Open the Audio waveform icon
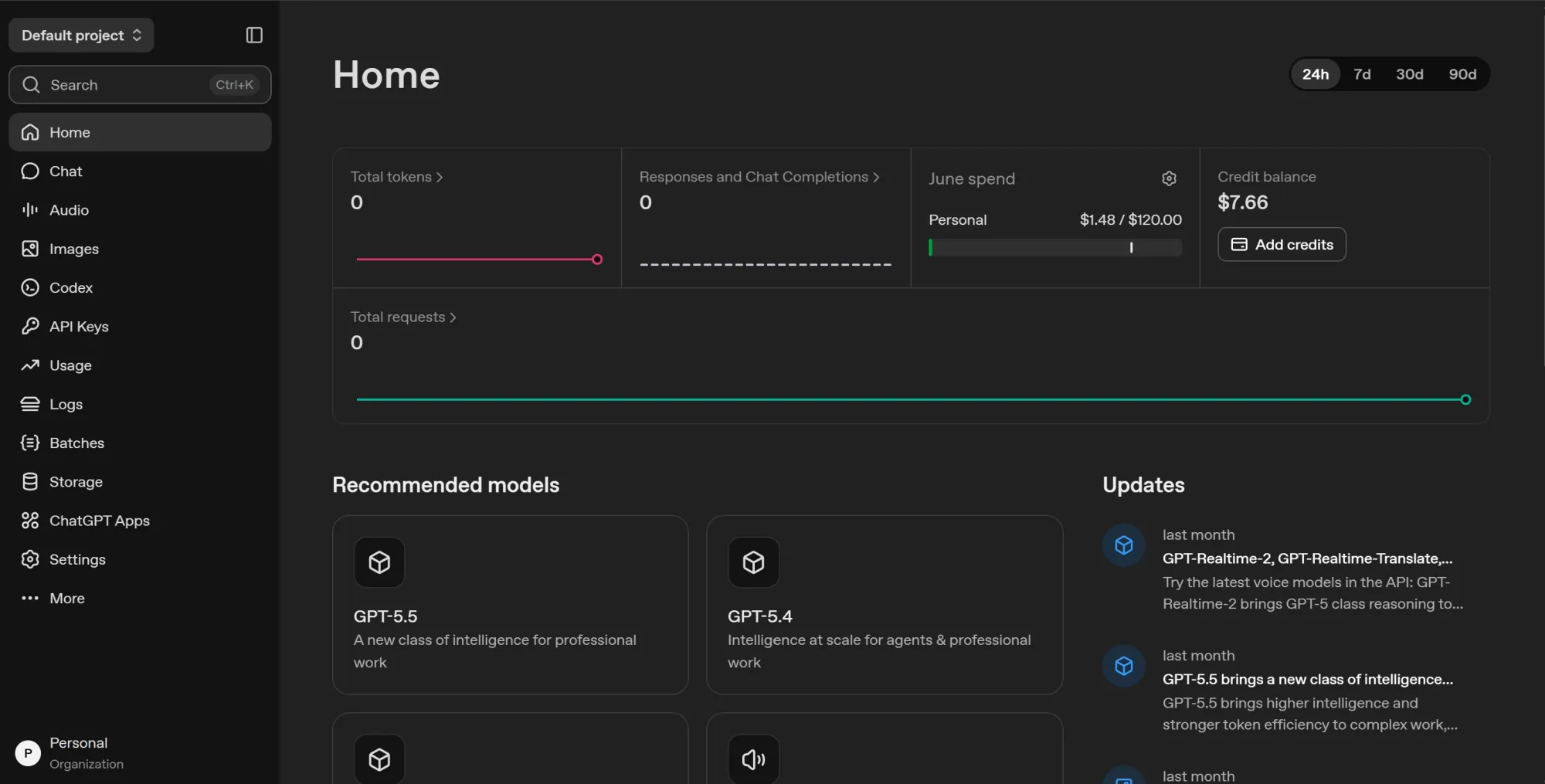This screenshot has width=1545, height=784. pyautogui.click(x=30, y=210)
